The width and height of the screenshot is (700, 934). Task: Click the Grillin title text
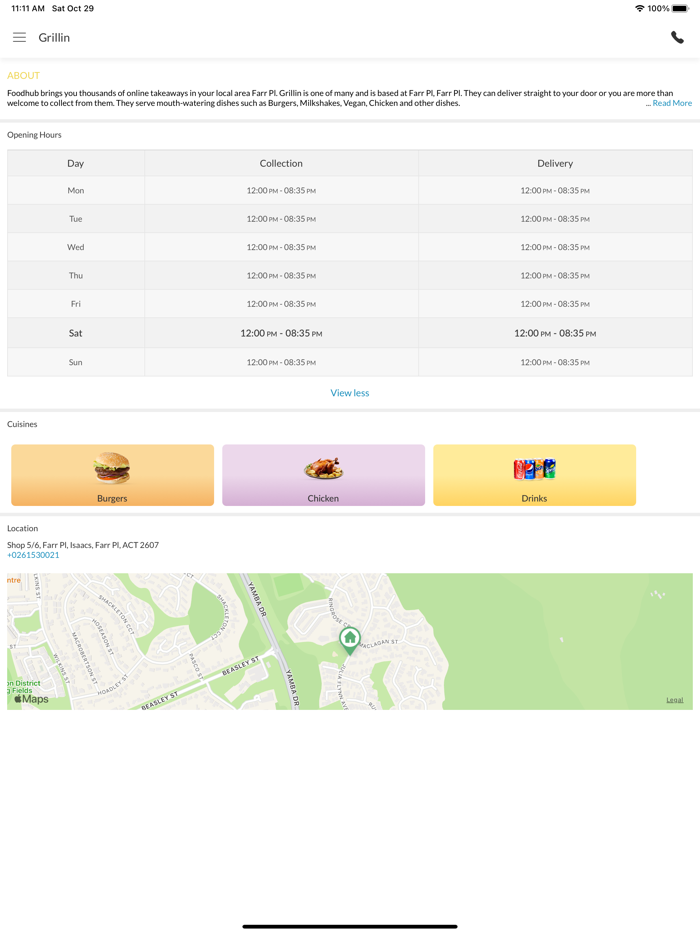[x=54, y=38]
